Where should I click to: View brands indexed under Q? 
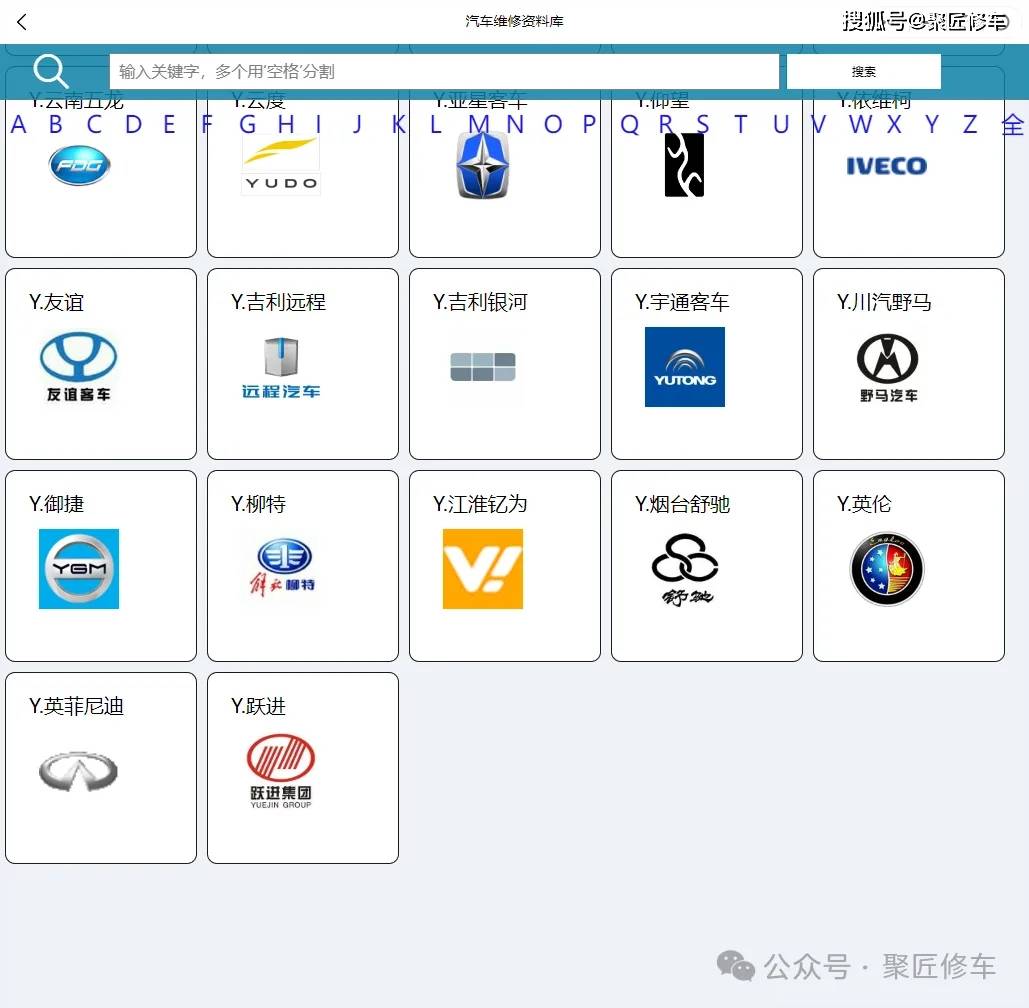point(629,124)
